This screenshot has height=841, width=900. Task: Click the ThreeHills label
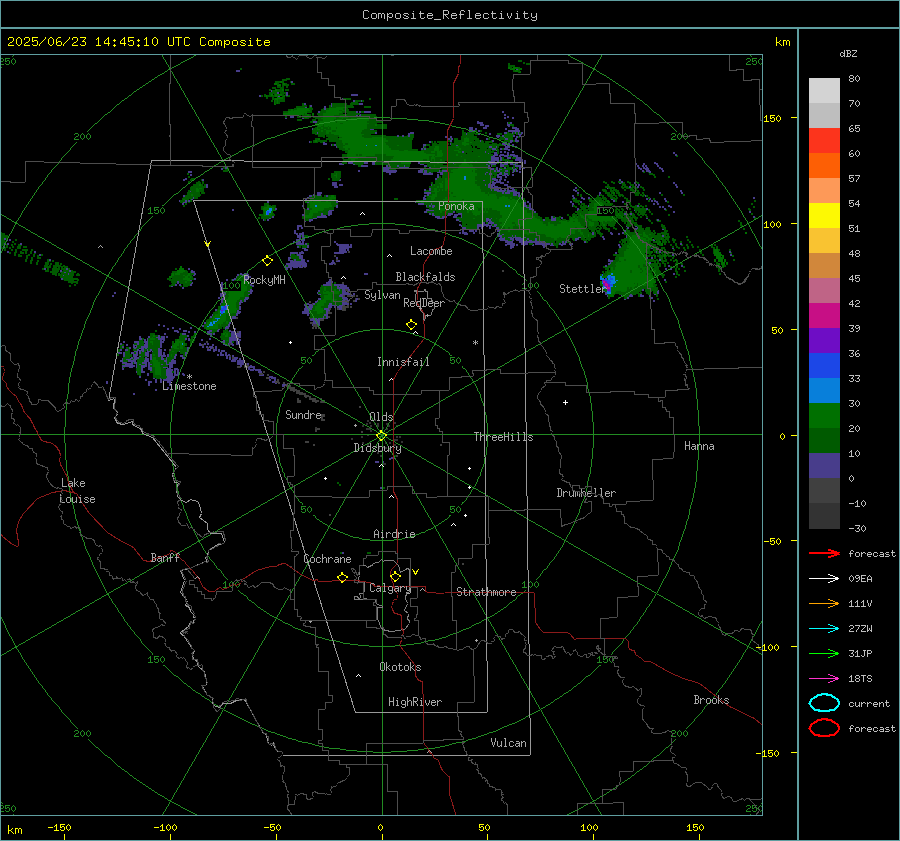coord(503,437)
